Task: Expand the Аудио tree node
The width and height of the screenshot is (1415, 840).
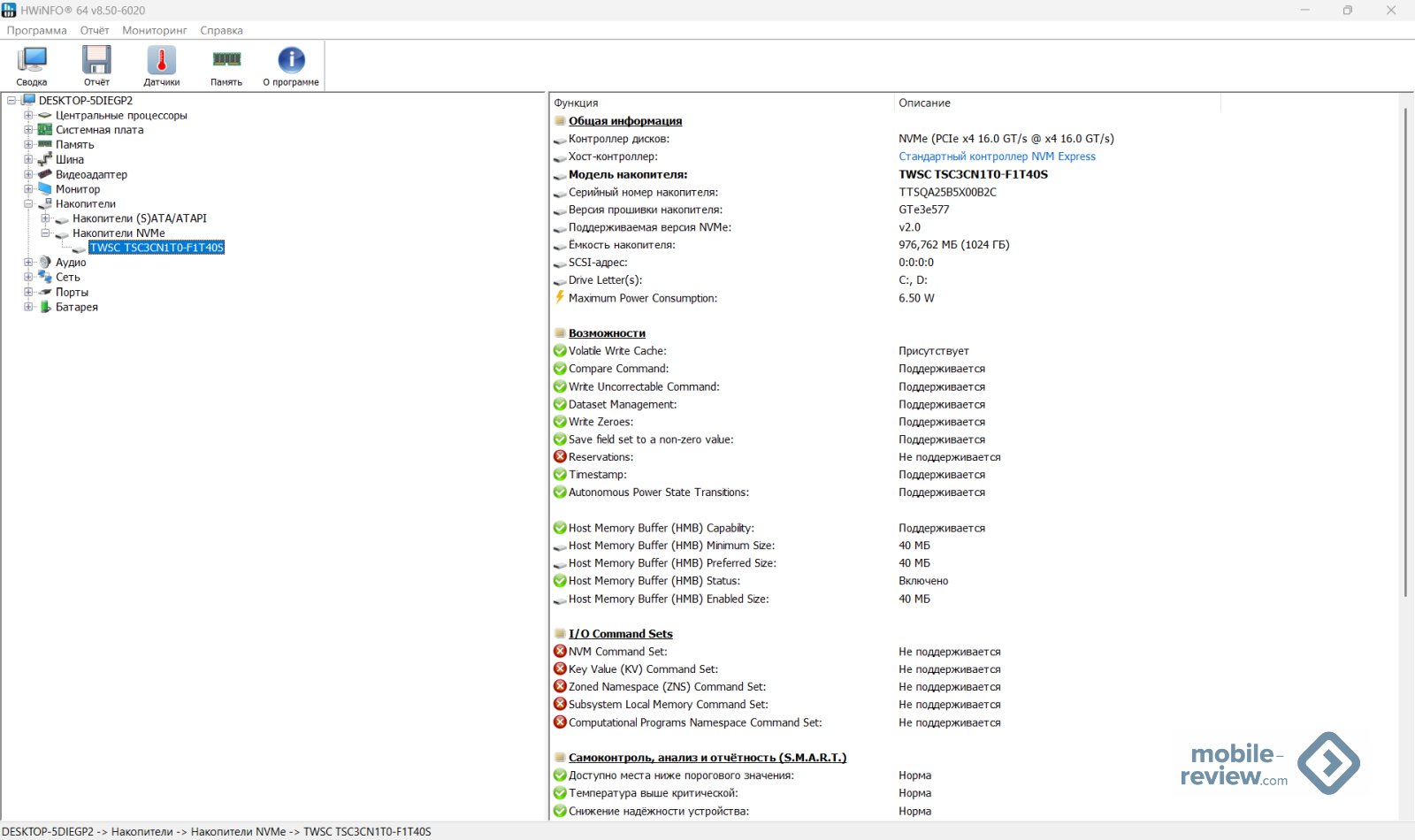Action: (x=28, y=263)
